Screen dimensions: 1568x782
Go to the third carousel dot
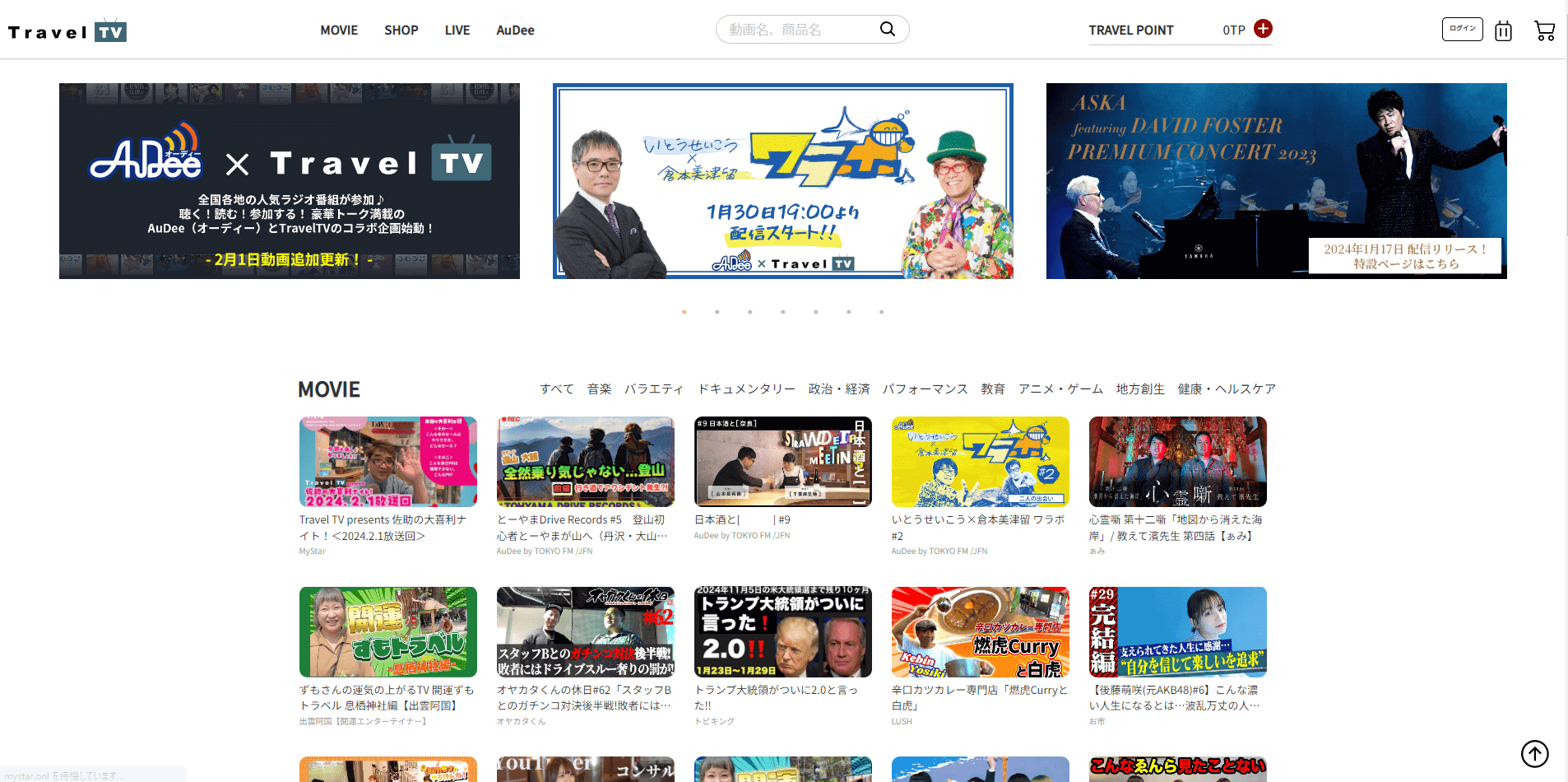750,312
